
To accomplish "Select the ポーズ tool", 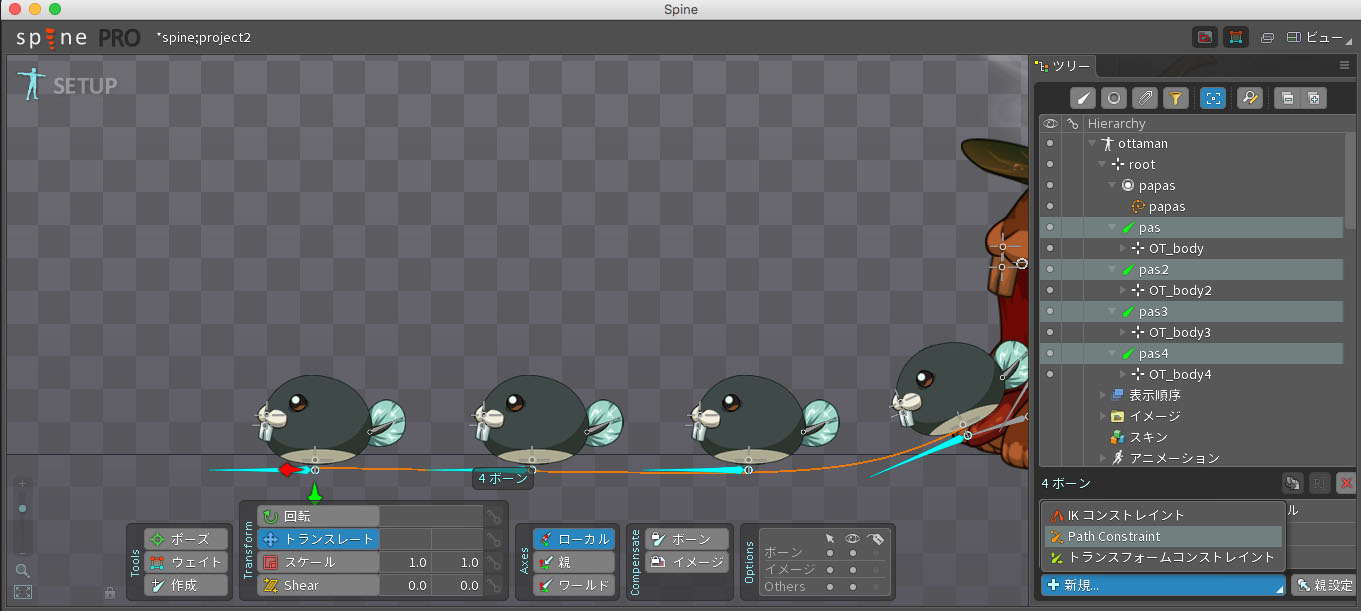I will [x=184, y=539].
